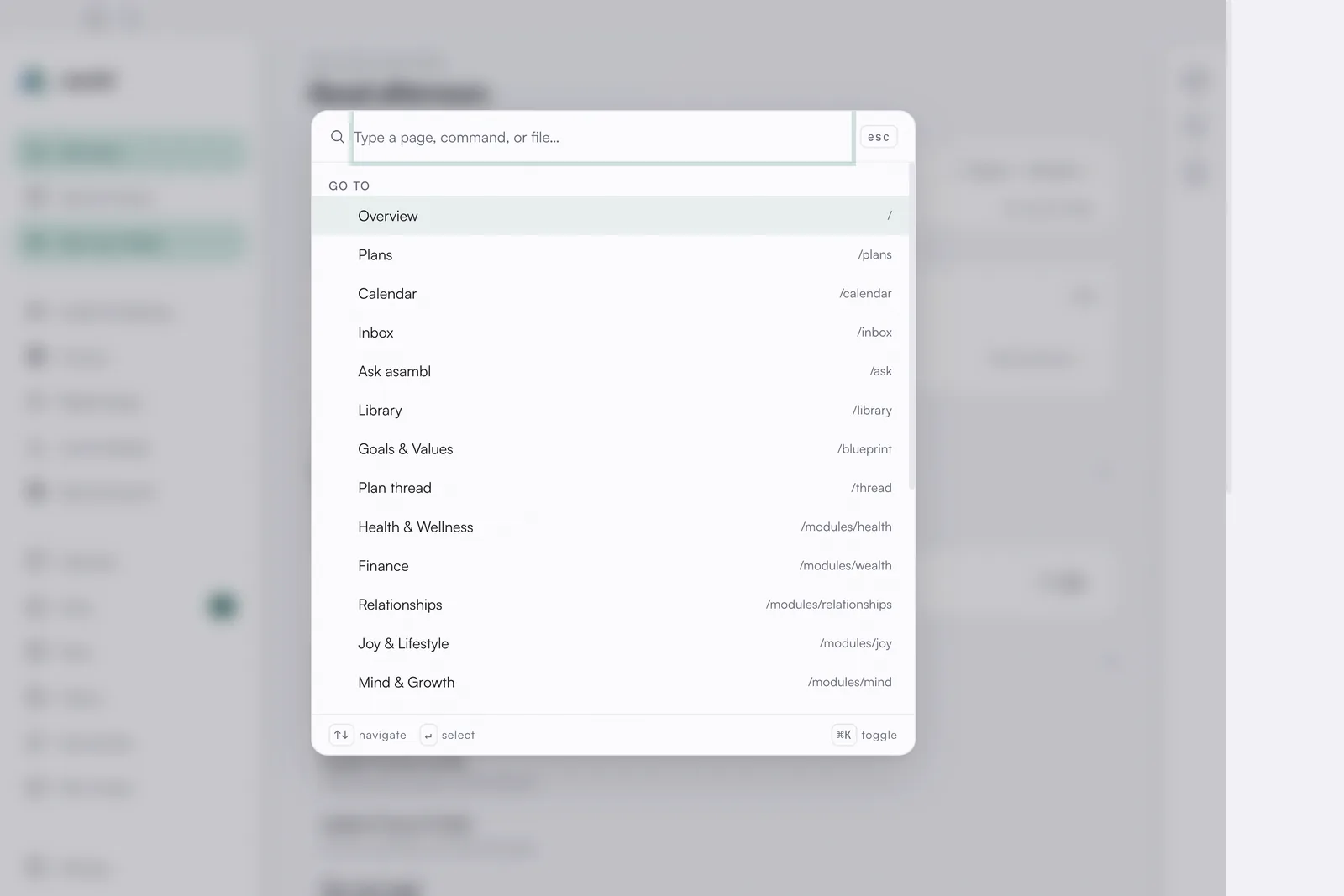The height and width of the screenshot is (896, 1344).
Task: Click the /library path label
Action: (x=872, y=411)
